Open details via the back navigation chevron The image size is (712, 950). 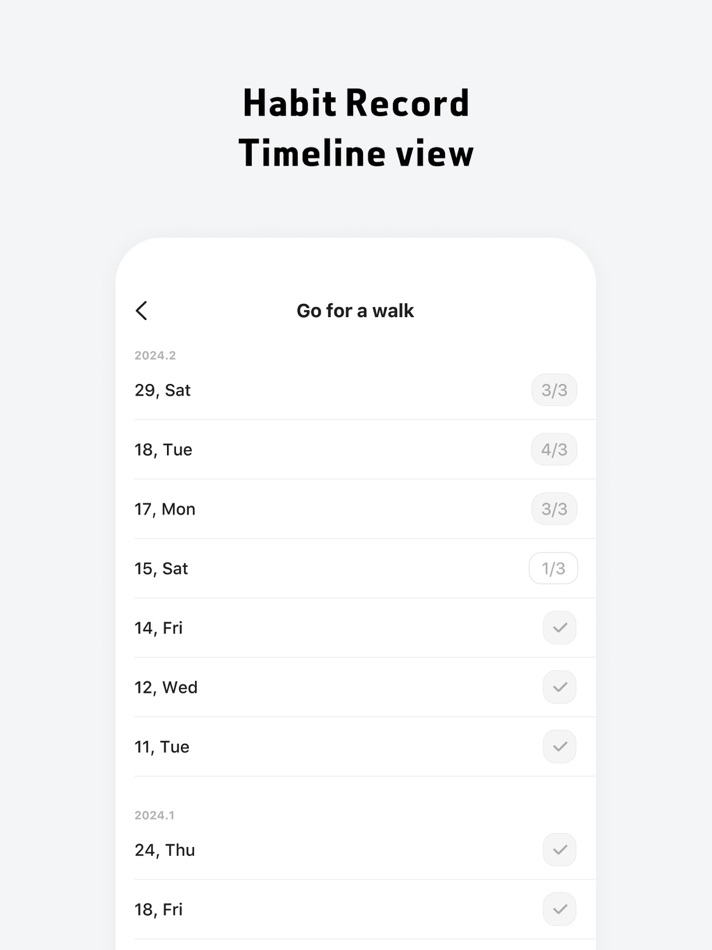[x=141, y=311]
